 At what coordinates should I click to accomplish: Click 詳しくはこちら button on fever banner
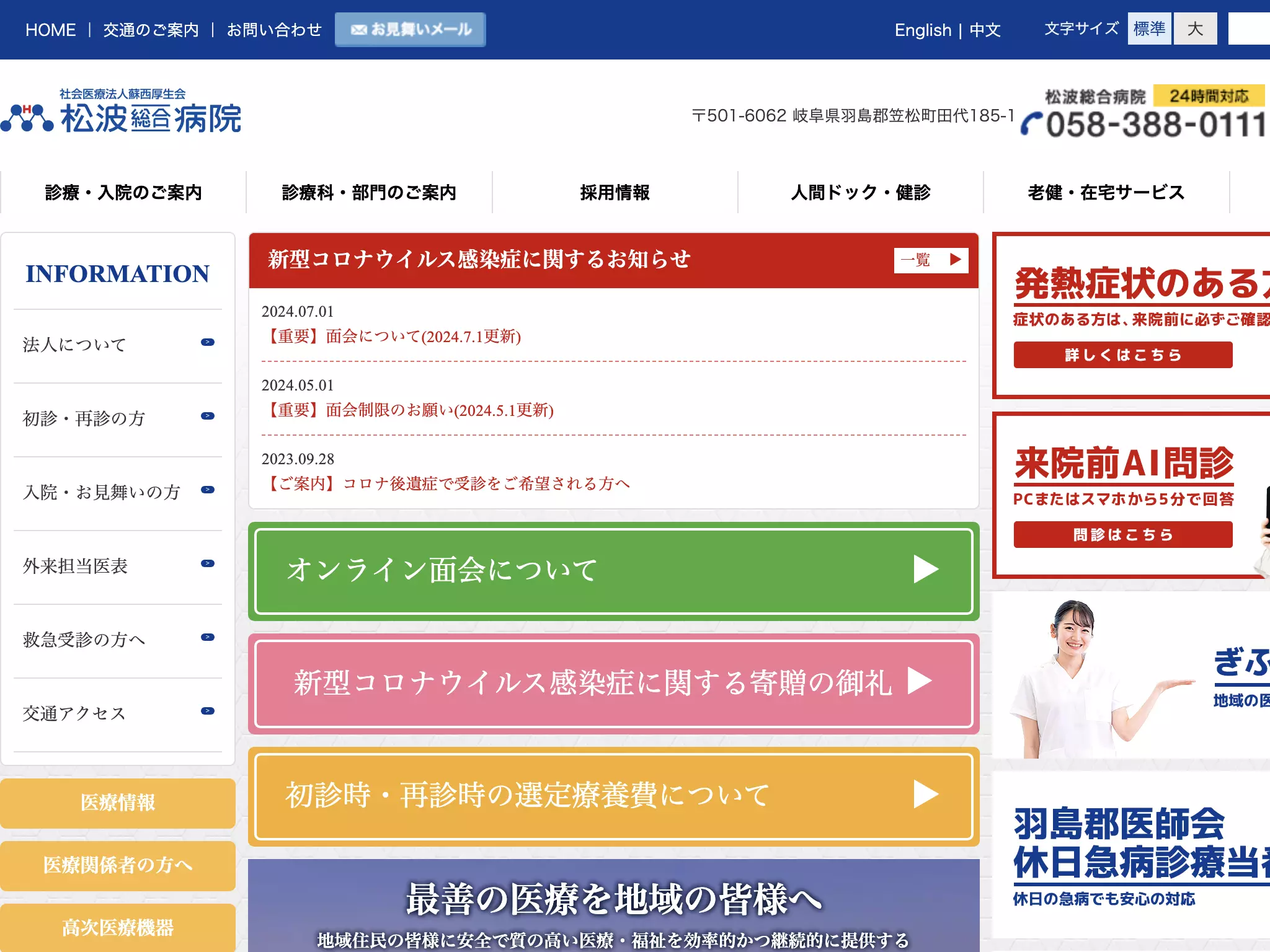click(1123, 355)
